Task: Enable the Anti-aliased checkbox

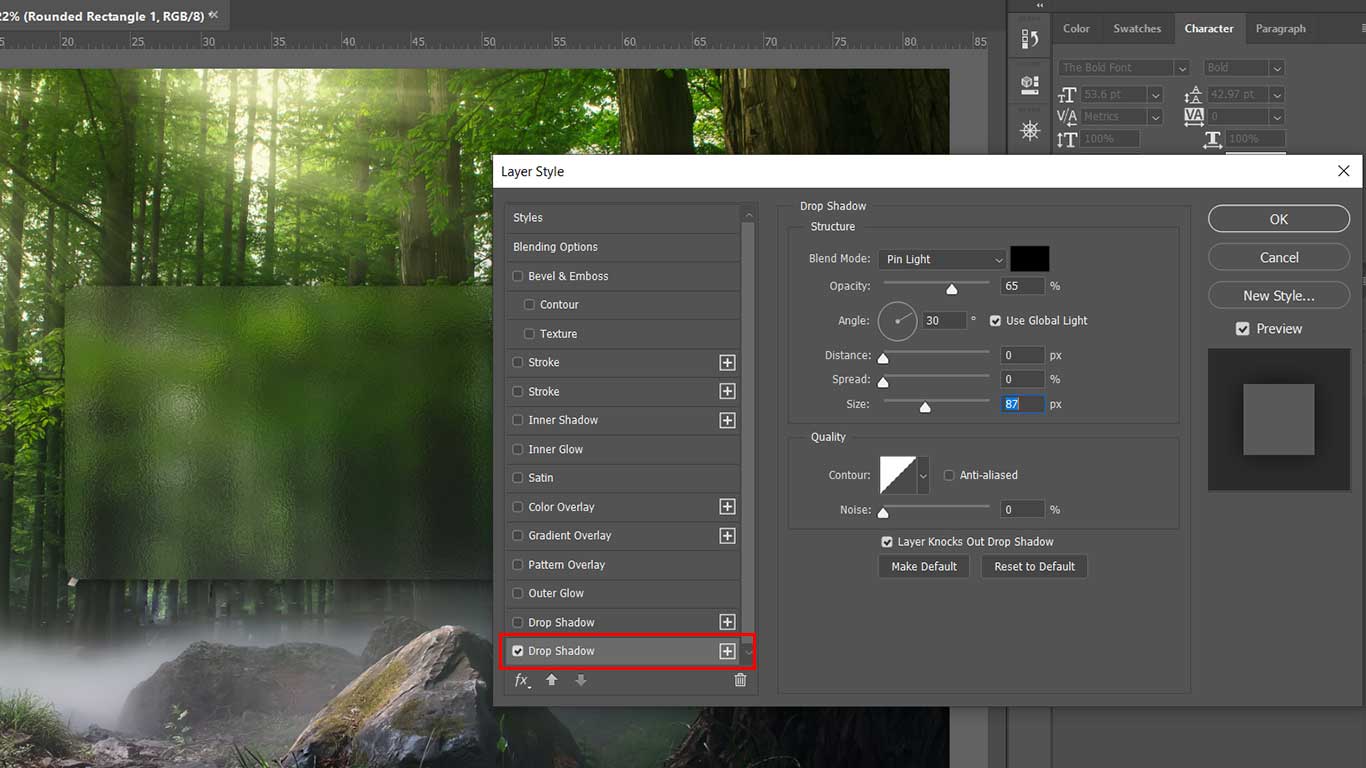Action: [x=949, y=475]
